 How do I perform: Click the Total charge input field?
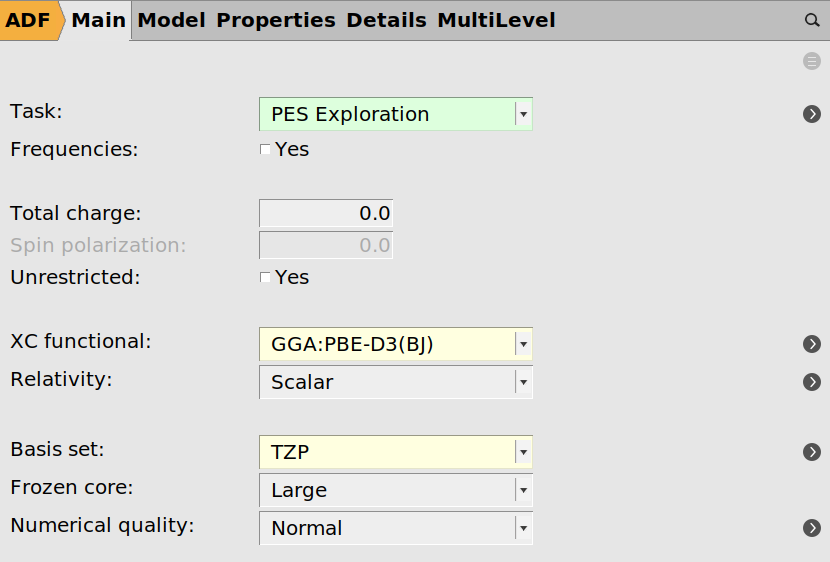[326, 214]
